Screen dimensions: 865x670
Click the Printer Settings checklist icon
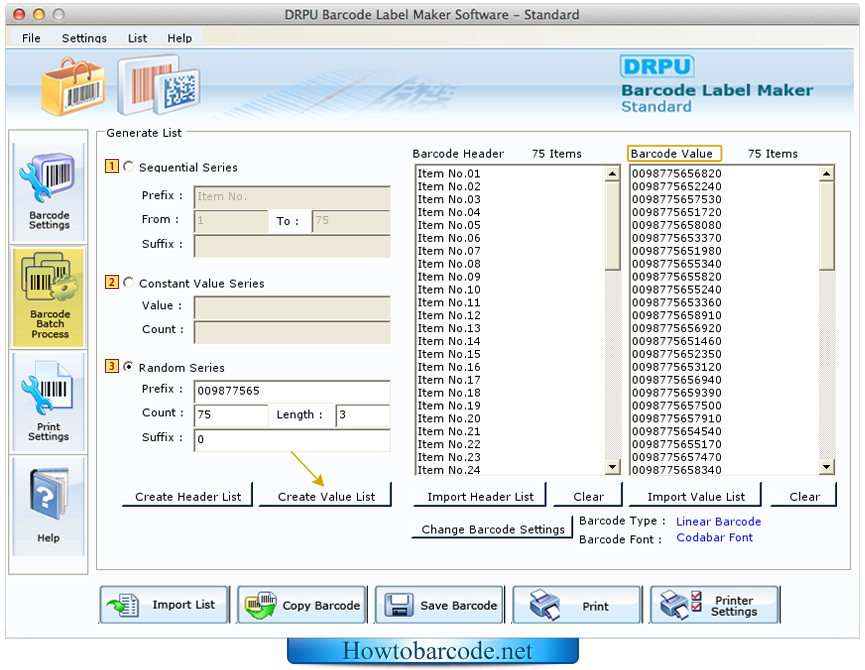[681, 604]
